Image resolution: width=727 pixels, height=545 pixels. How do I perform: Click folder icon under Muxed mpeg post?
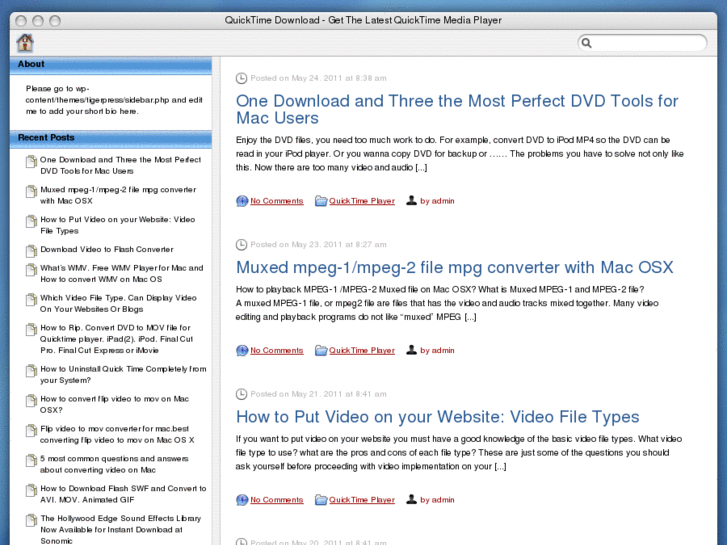click(321, 350)
